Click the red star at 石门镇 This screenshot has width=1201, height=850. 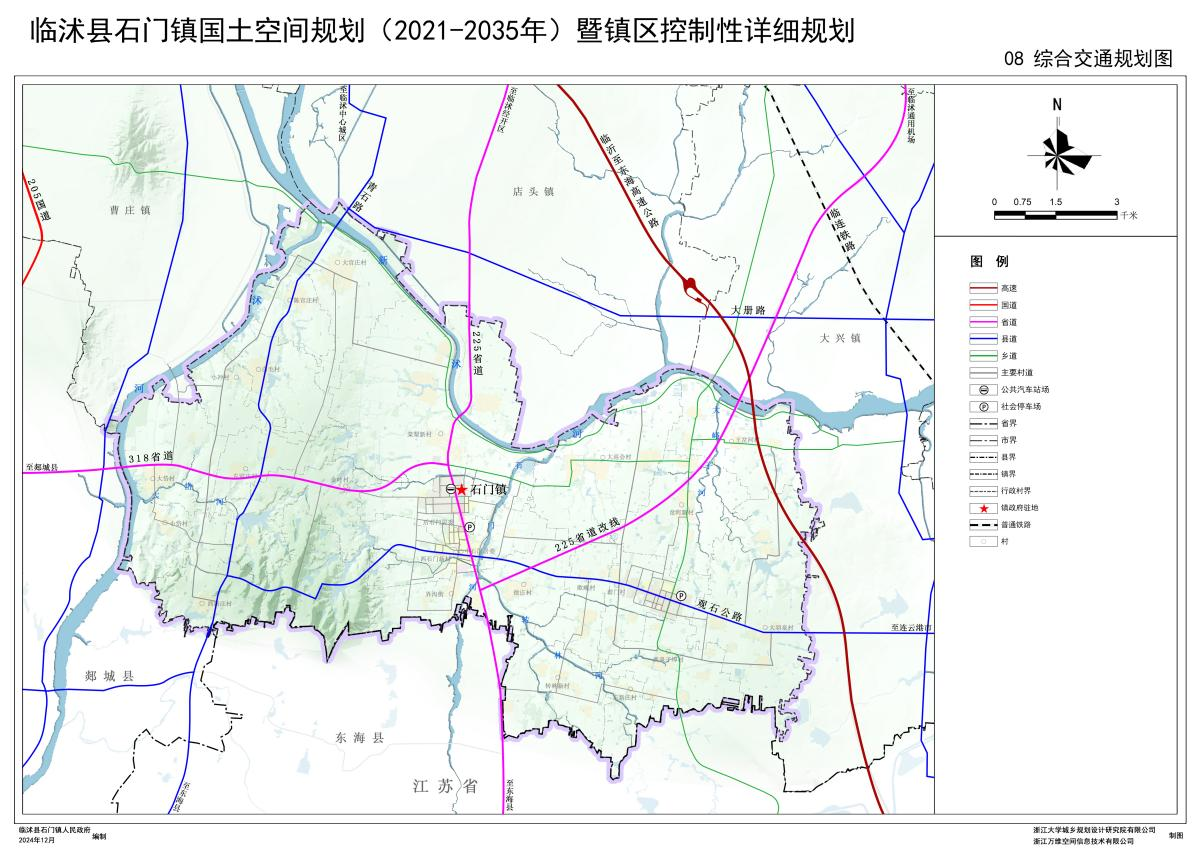coord(461,489)
